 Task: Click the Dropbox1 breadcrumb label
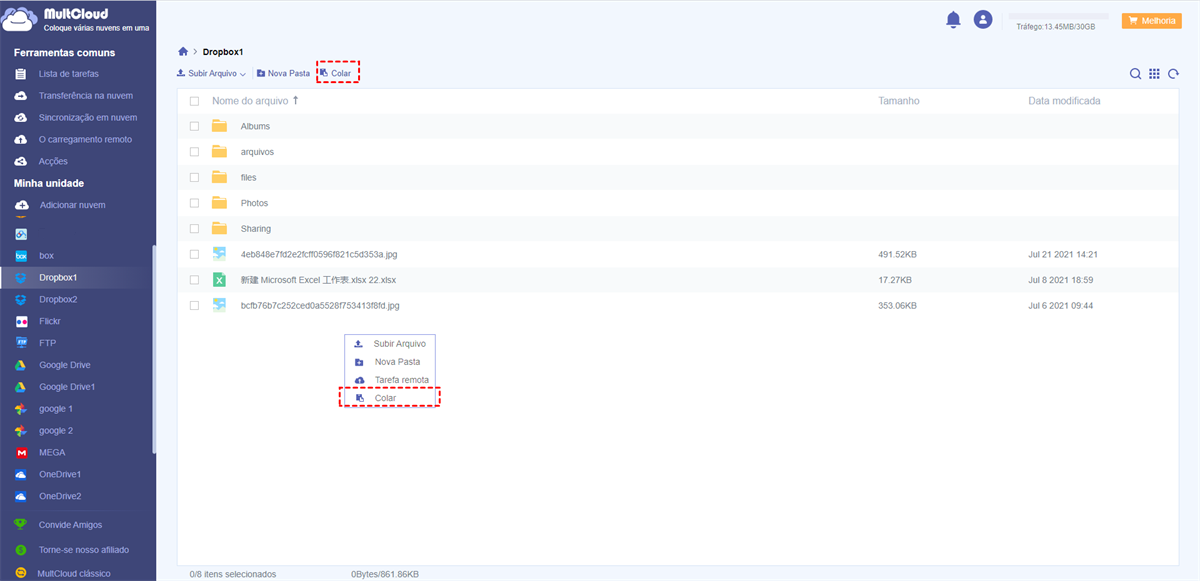tap(223, 51)
